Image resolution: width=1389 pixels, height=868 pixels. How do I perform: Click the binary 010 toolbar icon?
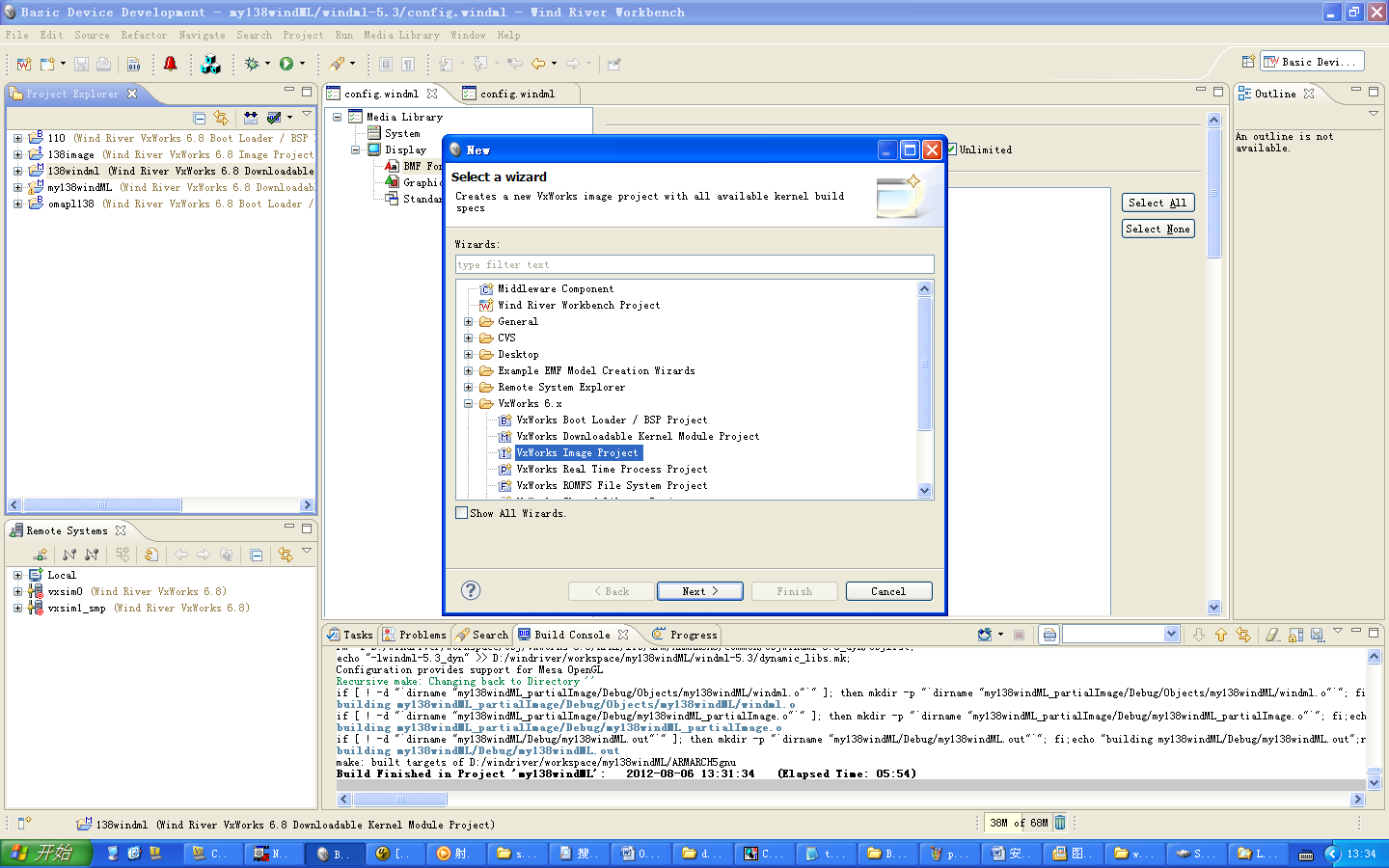click(133, 65)
